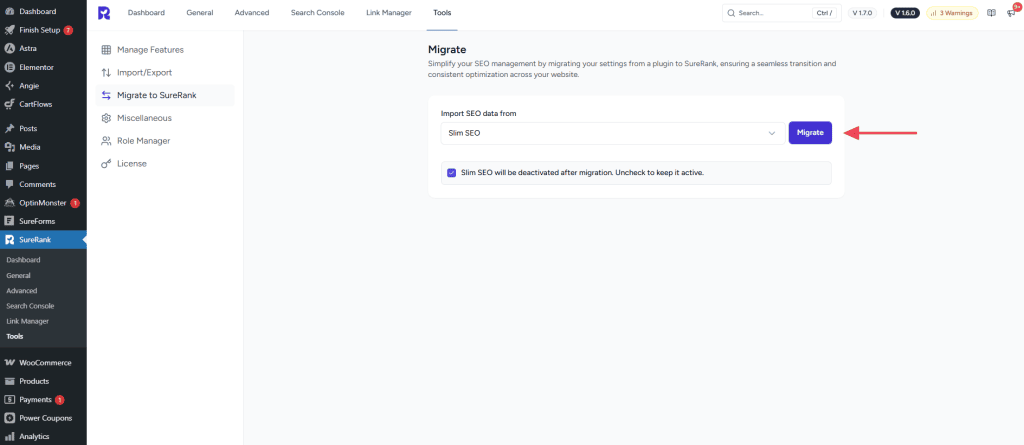Click the Import/Export arrows icon
1024x445 pixels.
coord(106,72)
